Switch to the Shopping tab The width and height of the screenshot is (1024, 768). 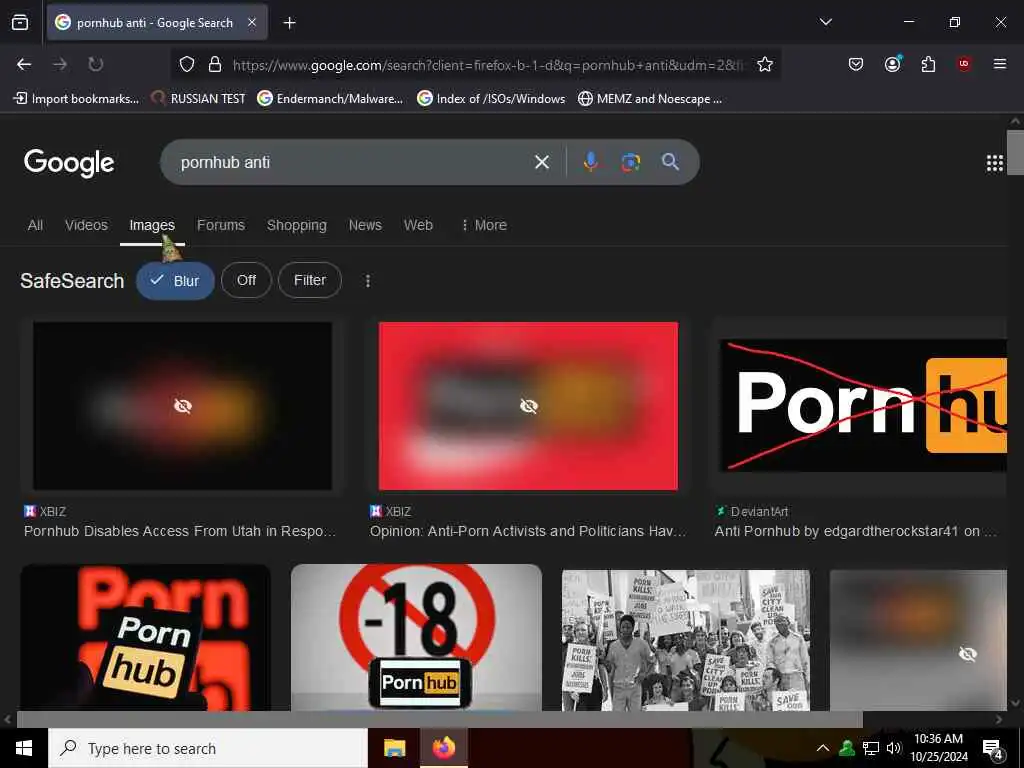[x=296, y=225]
